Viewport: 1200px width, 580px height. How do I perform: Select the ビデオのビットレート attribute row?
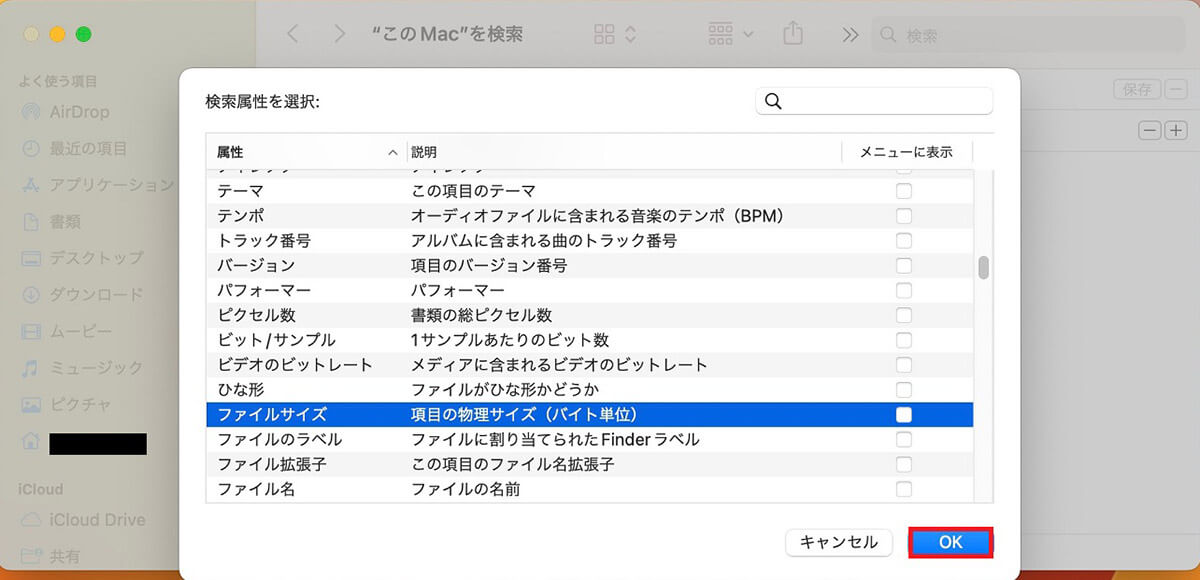(x=590, y=365)
